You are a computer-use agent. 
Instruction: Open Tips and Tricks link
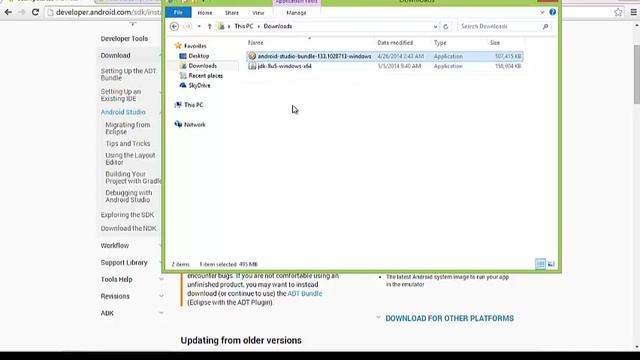pos(128,144)
